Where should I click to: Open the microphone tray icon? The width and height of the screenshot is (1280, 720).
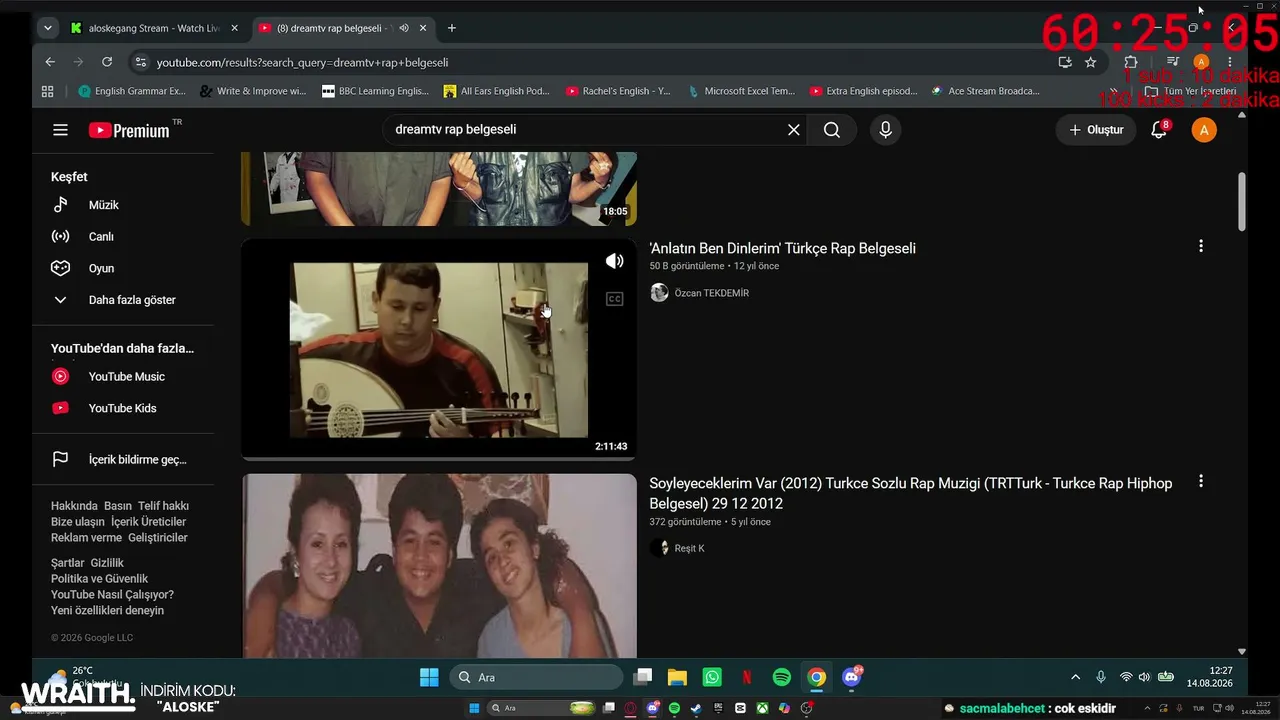tap(1101, 677)
